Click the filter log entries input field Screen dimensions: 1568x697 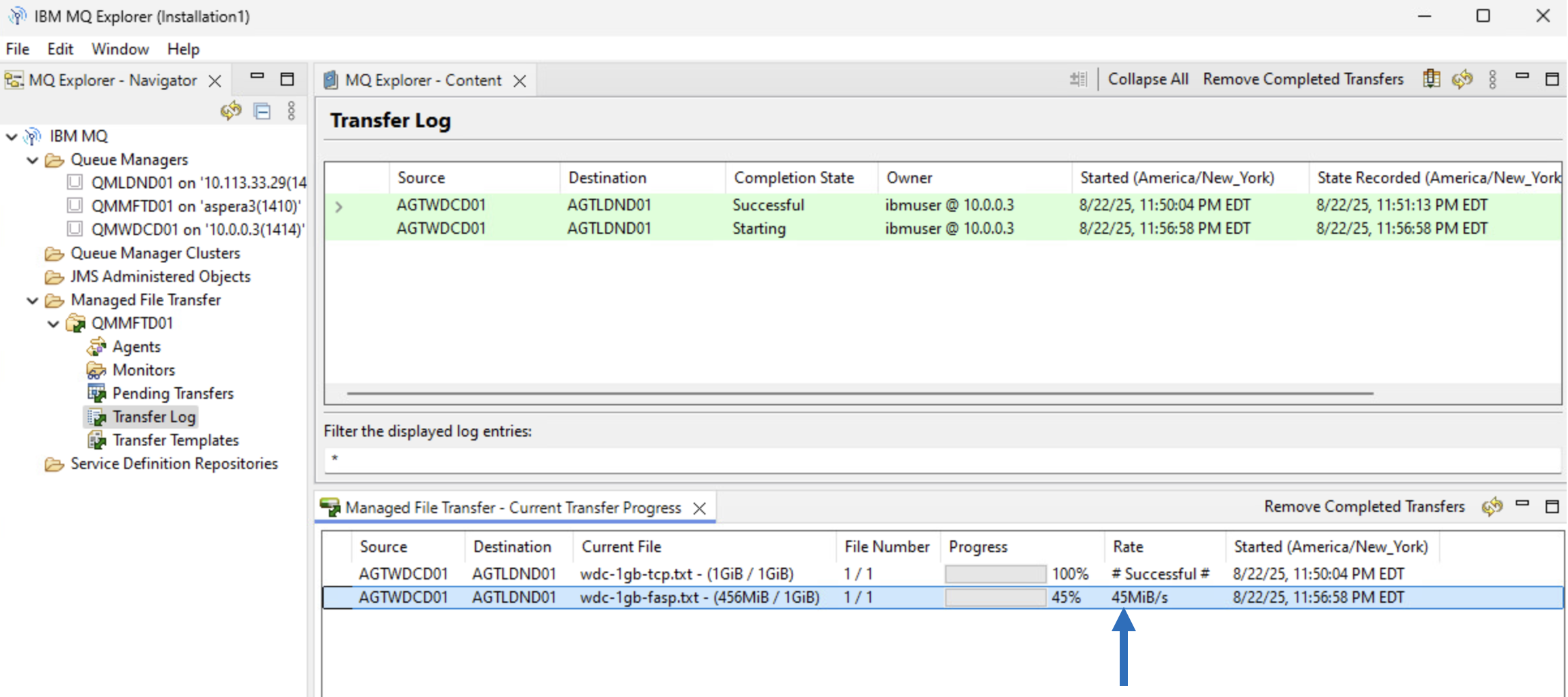click(x=943, y=459)
